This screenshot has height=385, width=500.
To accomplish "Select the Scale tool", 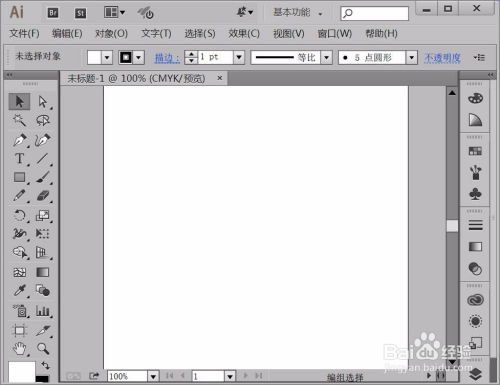I will pos(43,215).
